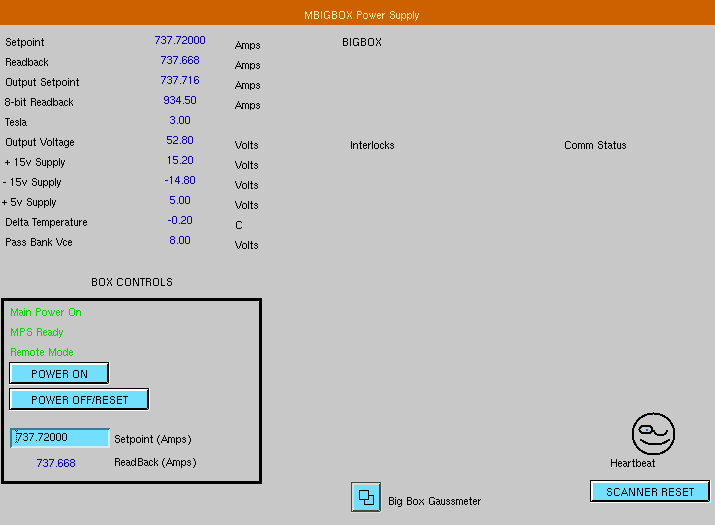Click the Interlocks heading
The height and width of the screenshot is (525, 715).
click(x=372, y=146)
